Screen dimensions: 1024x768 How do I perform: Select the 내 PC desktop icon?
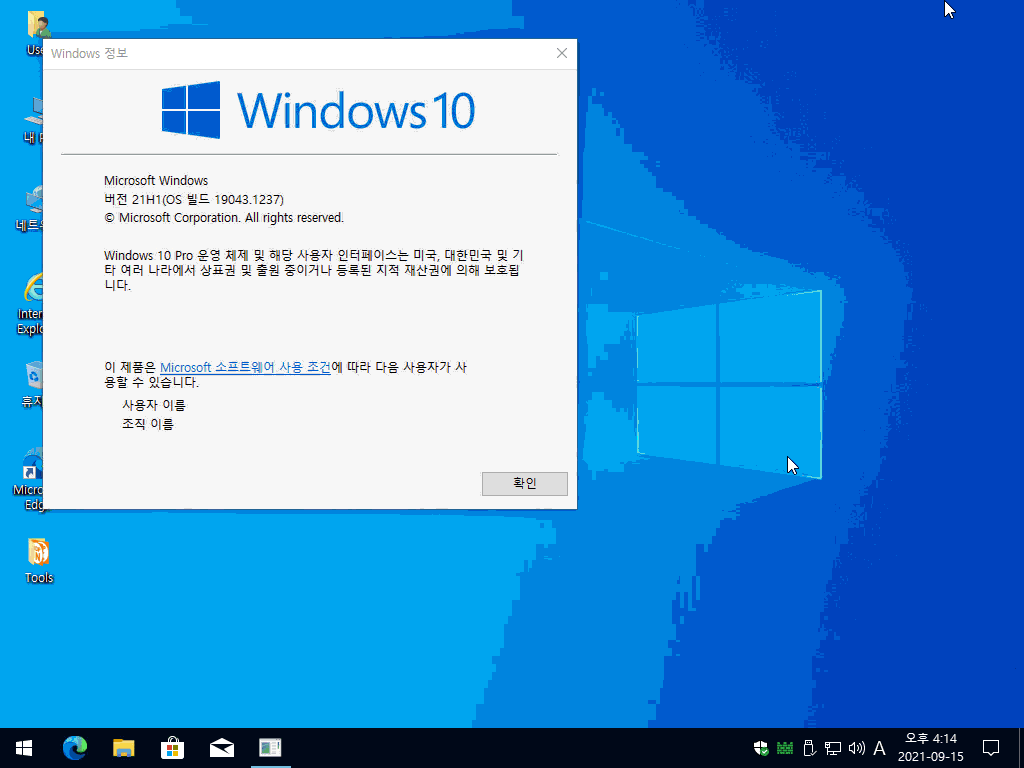click(x=33, y=120)
